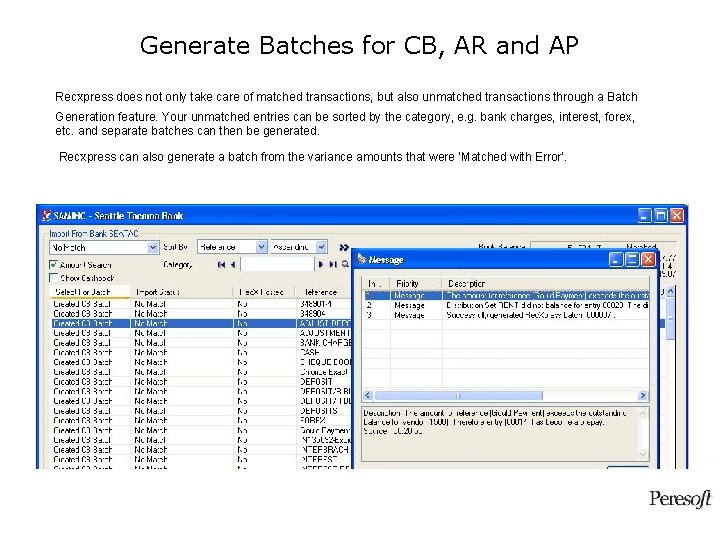Image resolution: width=720 pixels, height=540 pixels.
Task: Select the highlighted first message row
Action: coord(506,295)
